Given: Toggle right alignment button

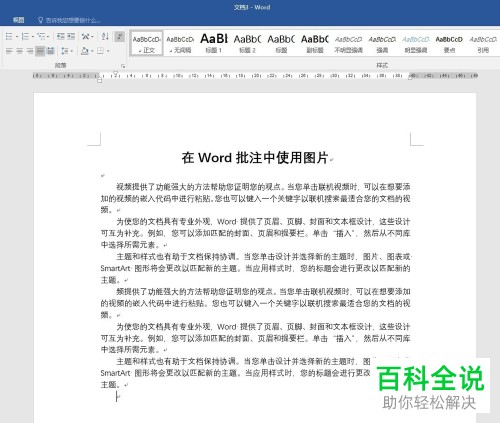Looking at the screenshot, I should (x=30, y=51).
